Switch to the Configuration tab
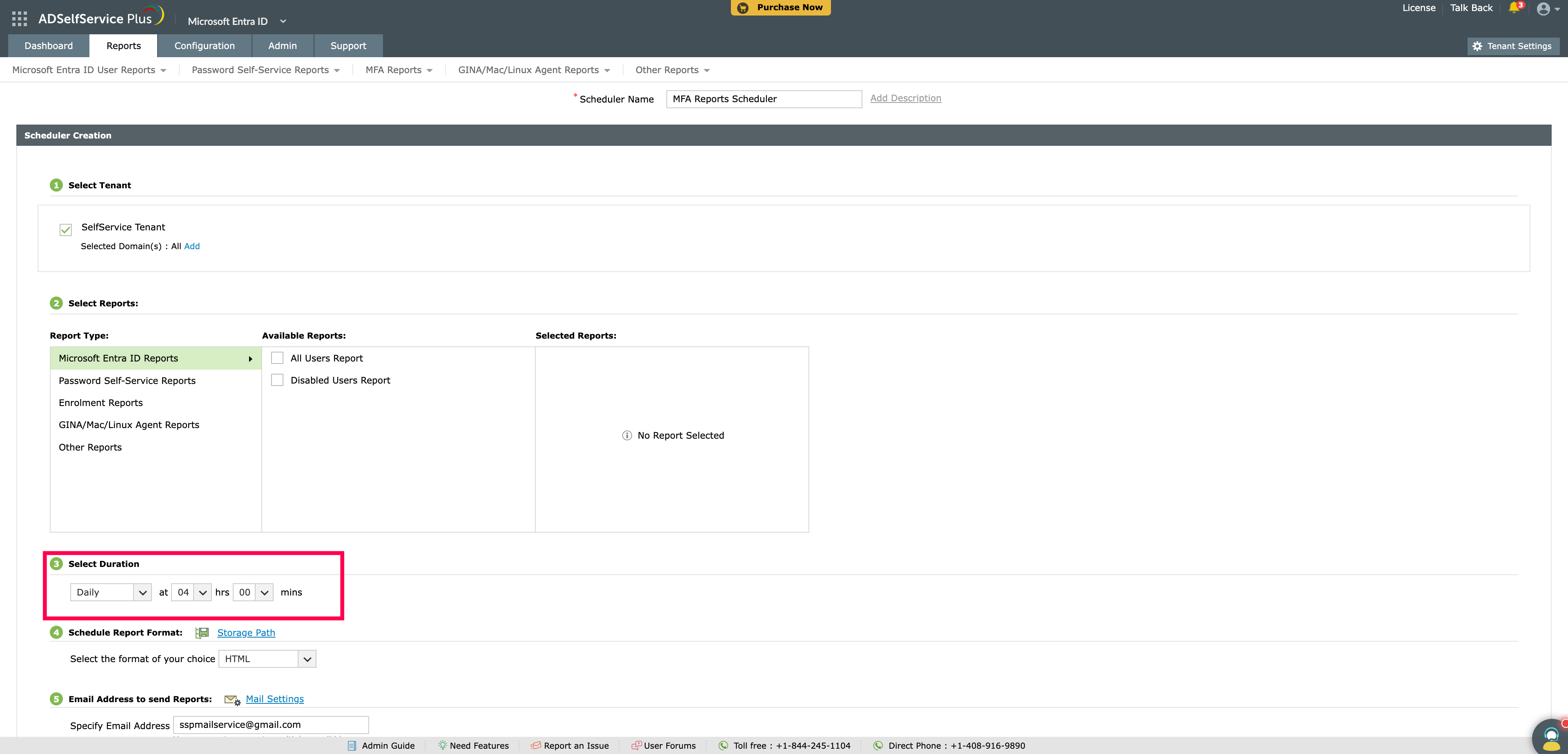 pyautogui.click(x=205, y=46)
